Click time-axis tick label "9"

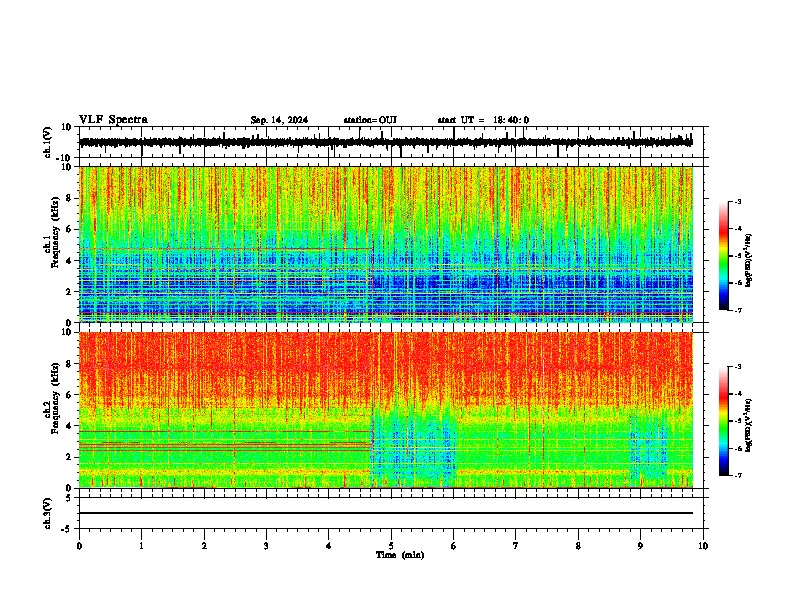coord(640,546)
